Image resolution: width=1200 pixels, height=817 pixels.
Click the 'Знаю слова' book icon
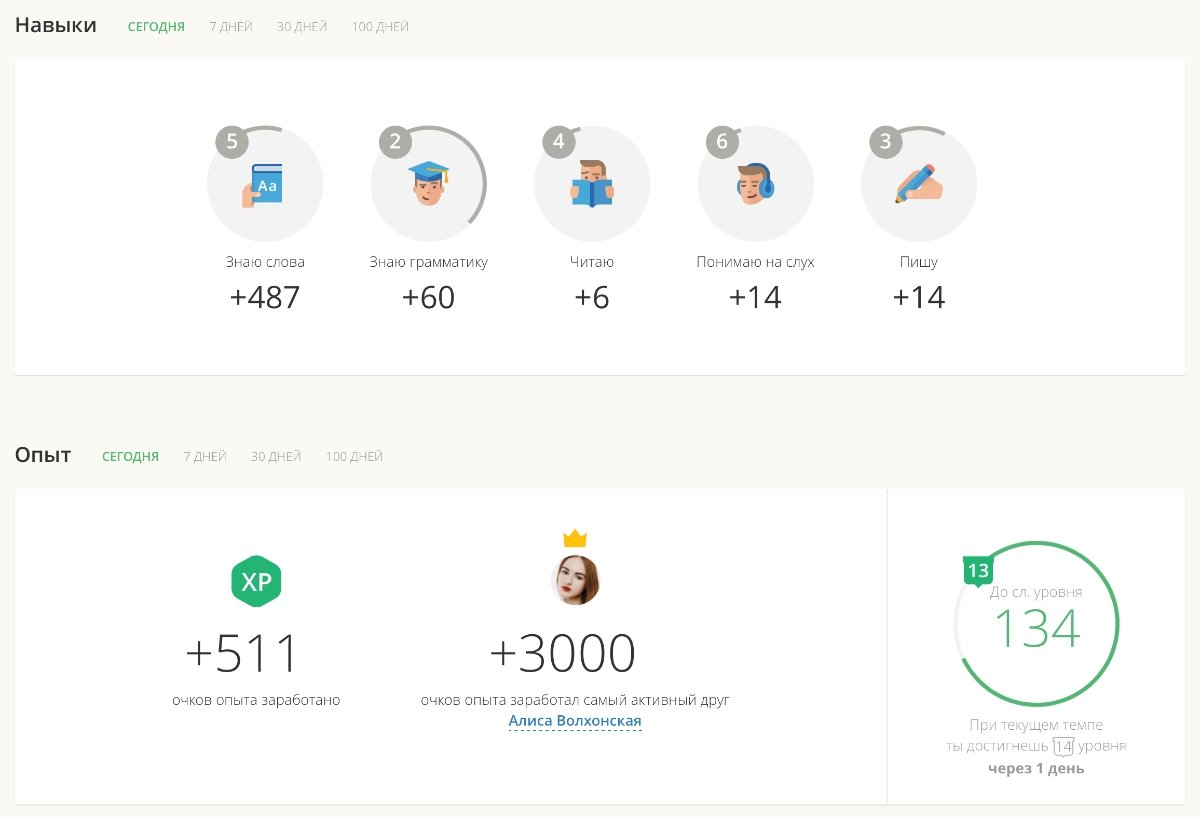point(264,184)
